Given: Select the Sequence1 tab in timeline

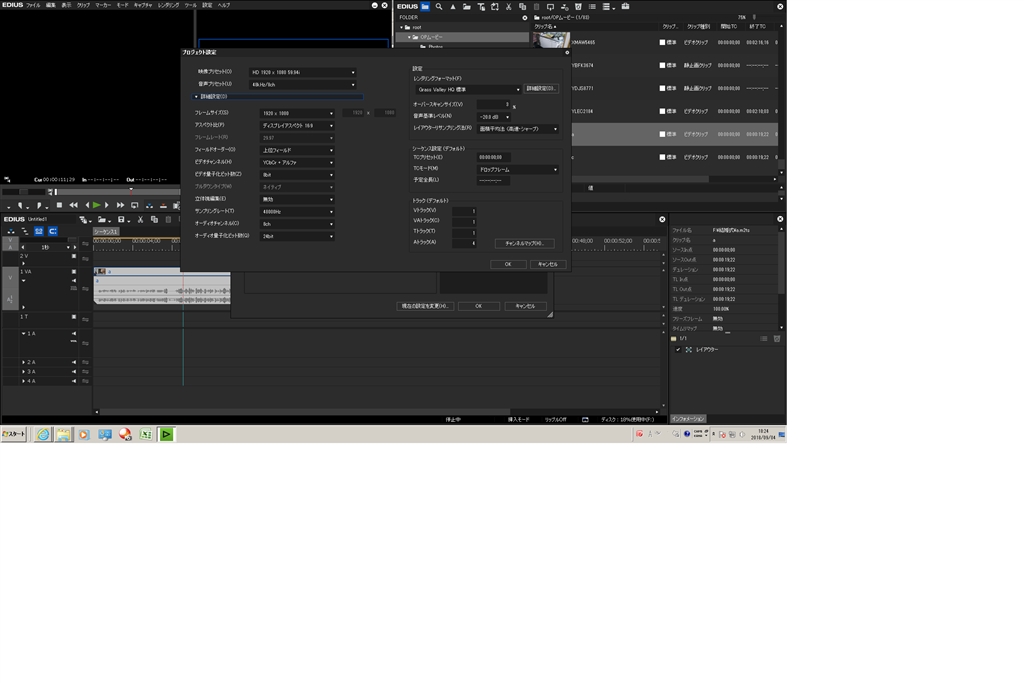Looking at the screenshot, I should (105, 232).
